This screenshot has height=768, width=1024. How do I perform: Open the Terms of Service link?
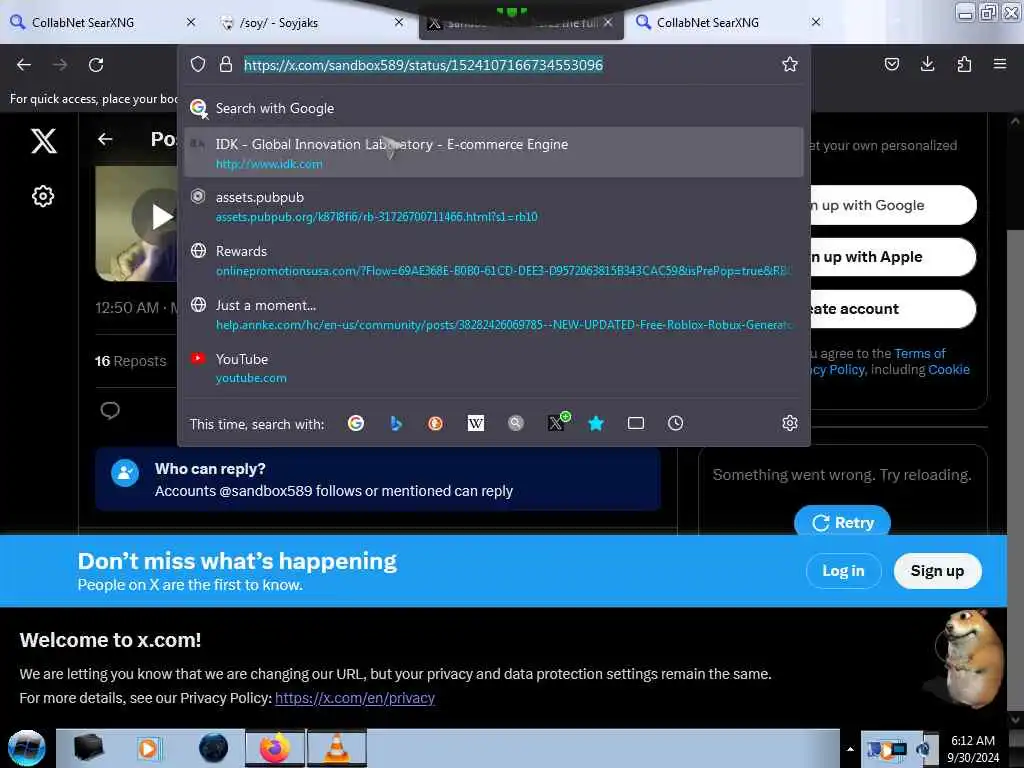(920, 353)
